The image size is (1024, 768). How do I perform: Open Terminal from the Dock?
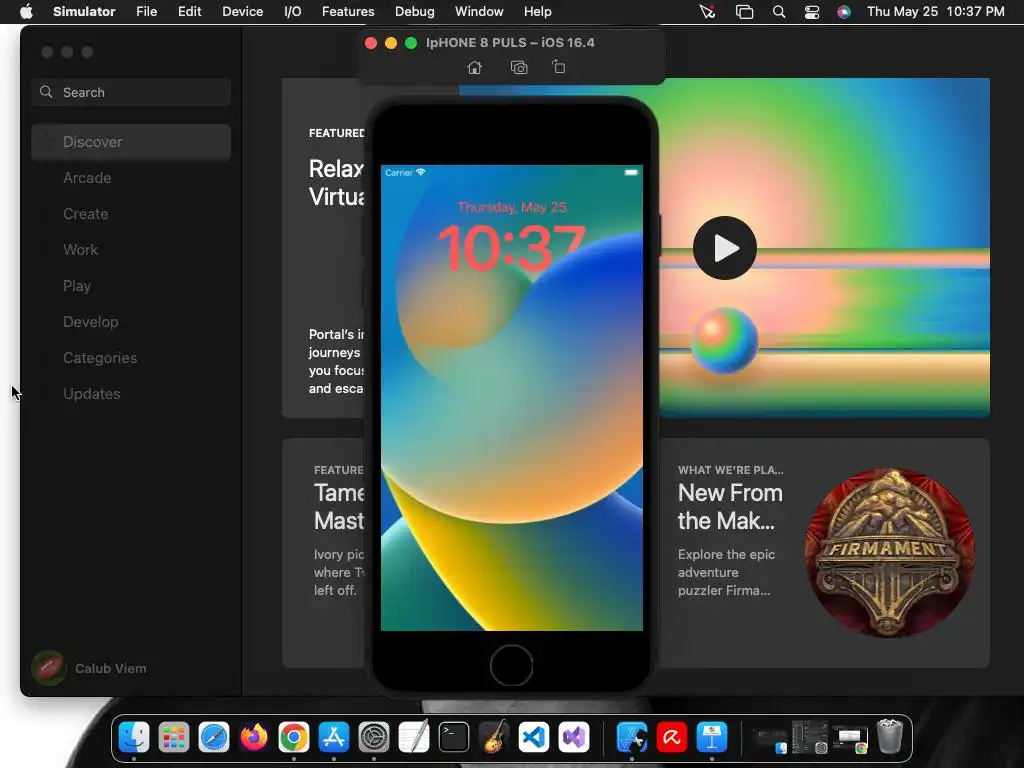point(454,737)
